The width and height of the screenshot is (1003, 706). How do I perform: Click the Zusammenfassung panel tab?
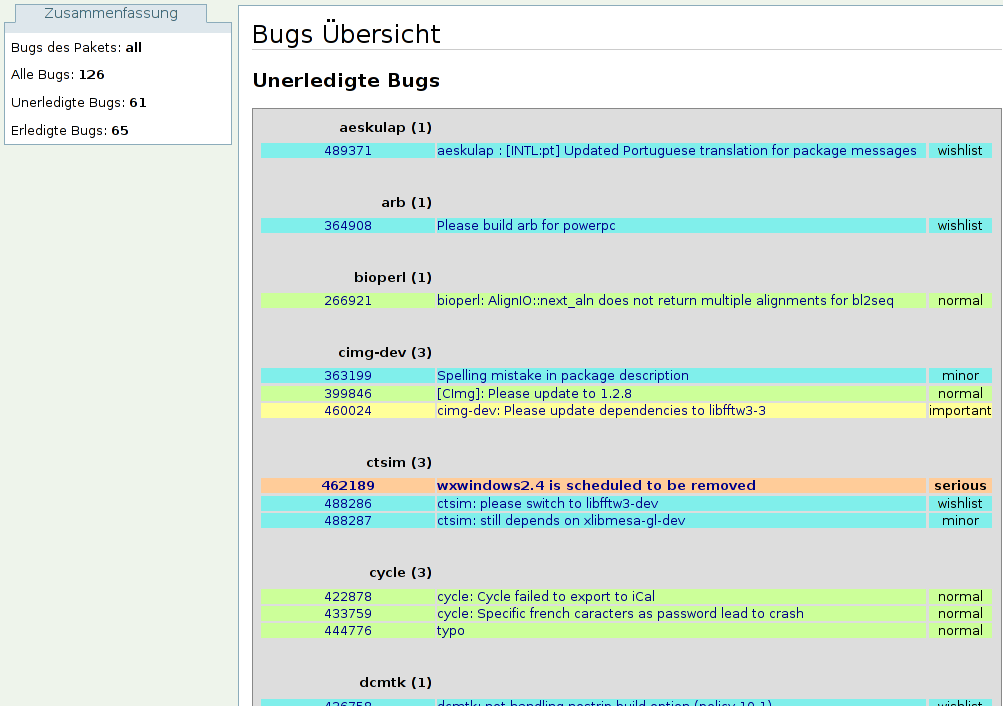(x=111, y=13)
